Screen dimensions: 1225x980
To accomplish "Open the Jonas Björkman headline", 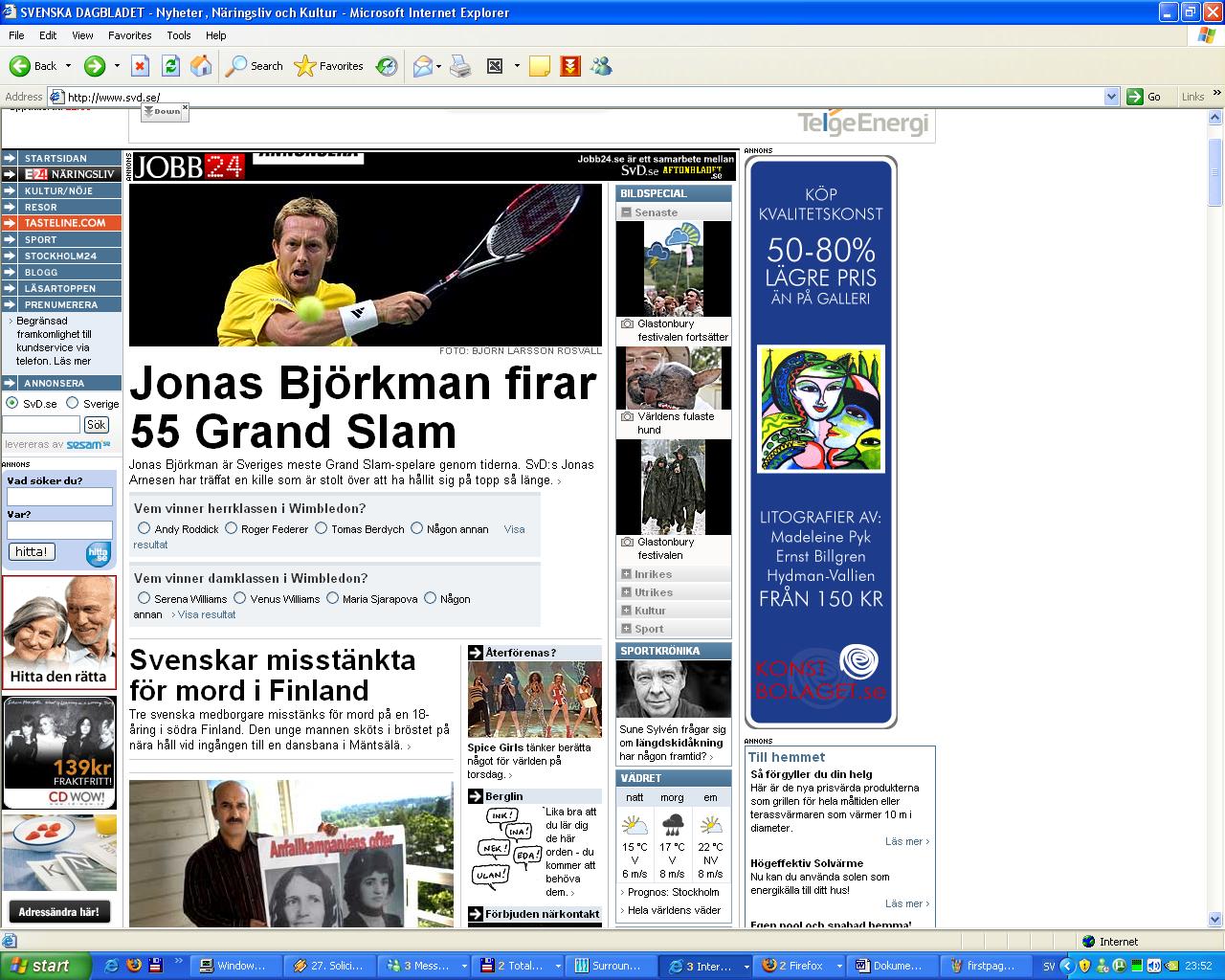I will (364, 407).
